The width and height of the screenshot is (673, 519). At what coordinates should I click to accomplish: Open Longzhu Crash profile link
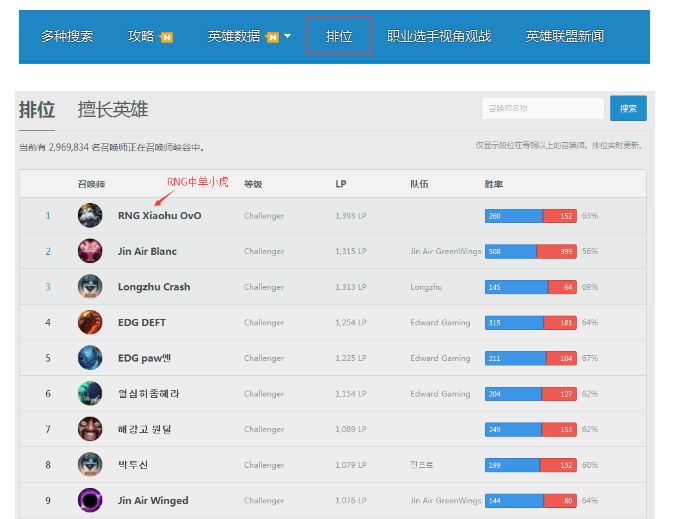(x=154, y=287)
